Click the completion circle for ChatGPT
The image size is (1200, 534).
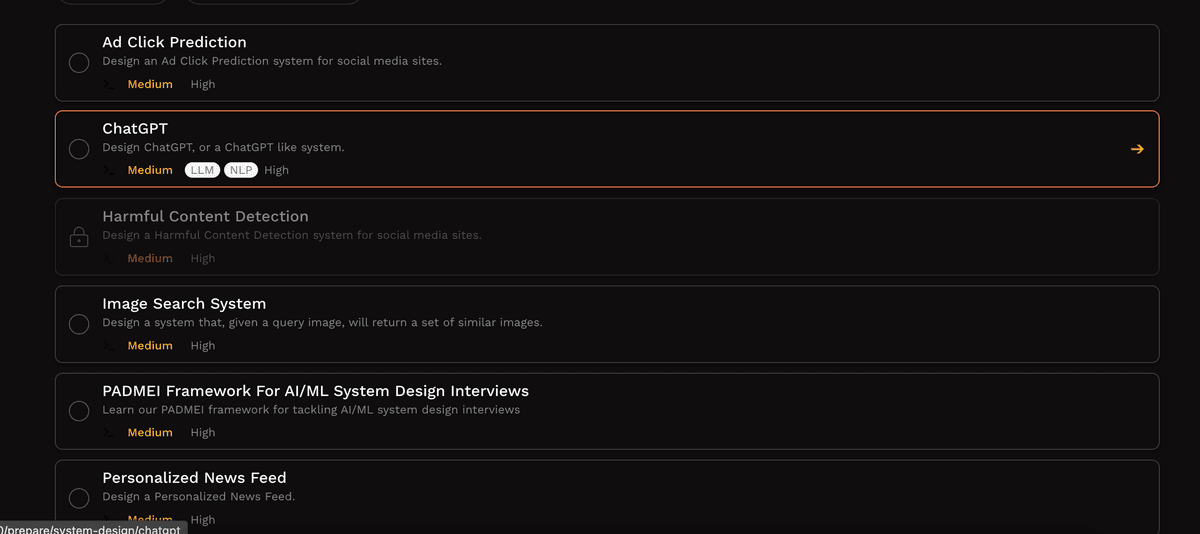79,149
